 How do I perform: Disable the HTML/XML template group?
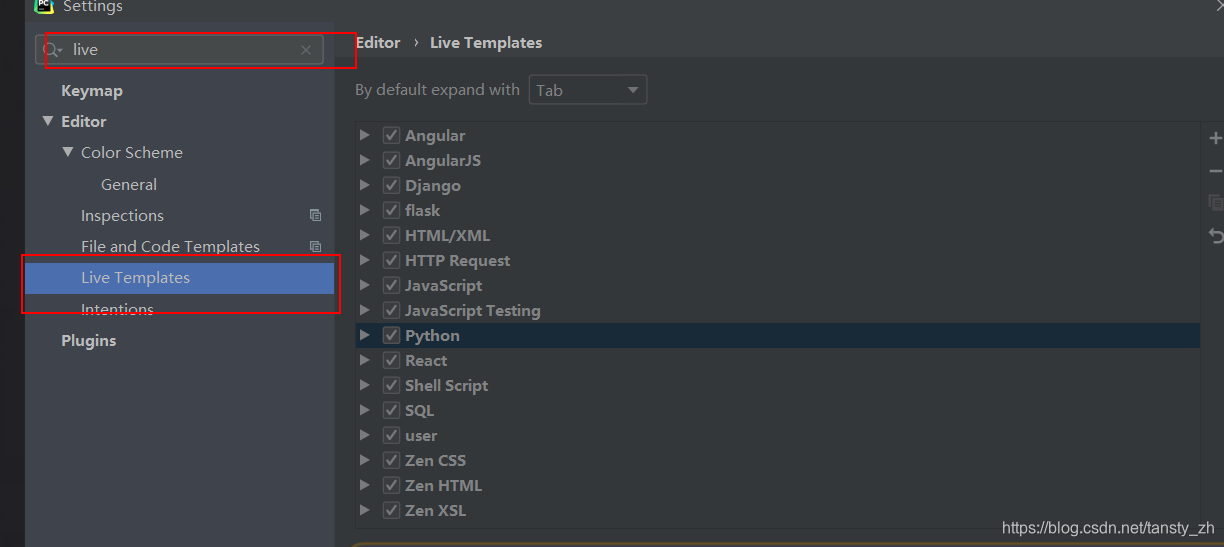[x=391, y=235]
